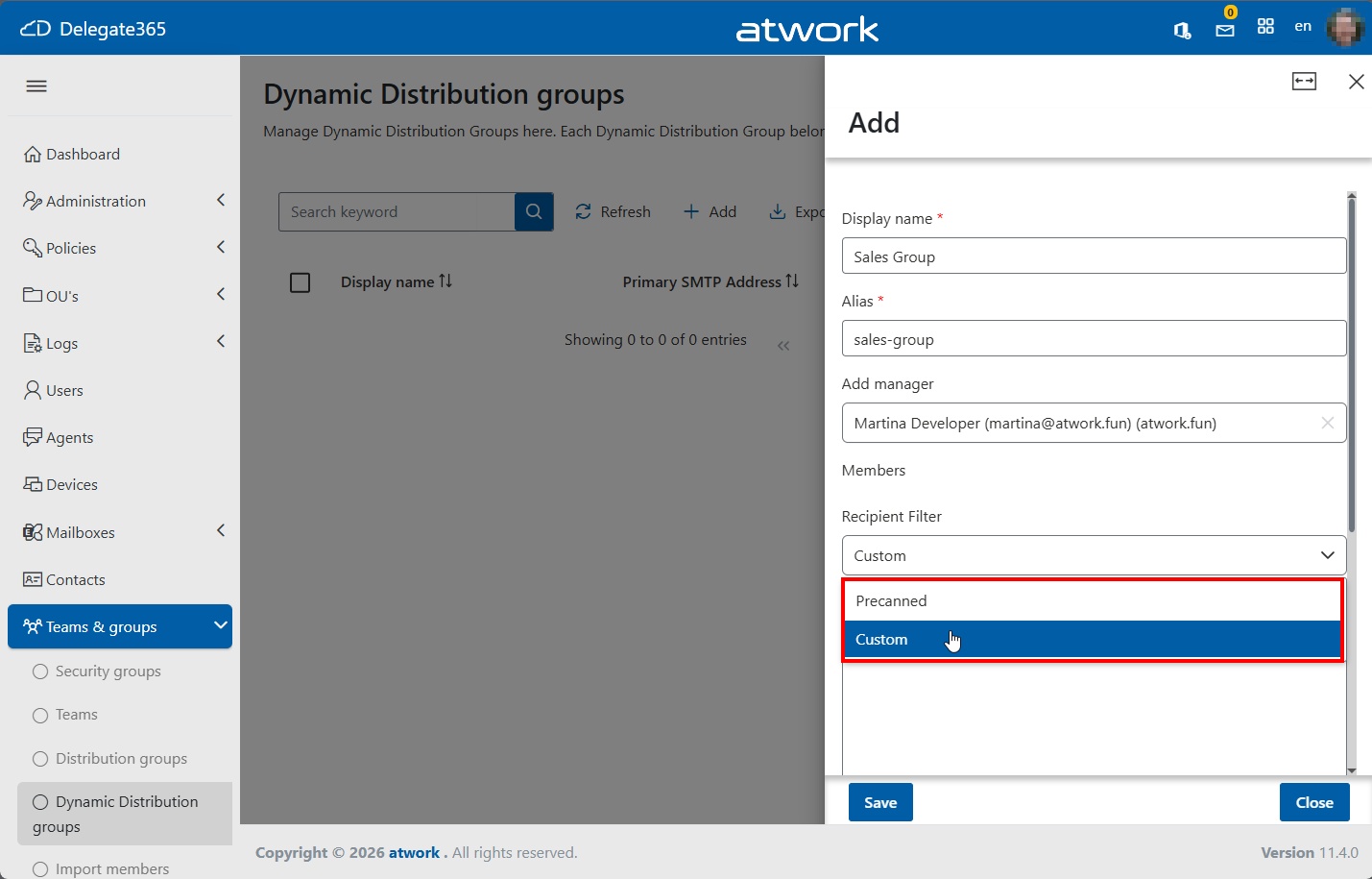Click Add in the list toolbar
The width and height of the screenshot is (1372, 879).
pyautogui.click(x=710, y=211)
